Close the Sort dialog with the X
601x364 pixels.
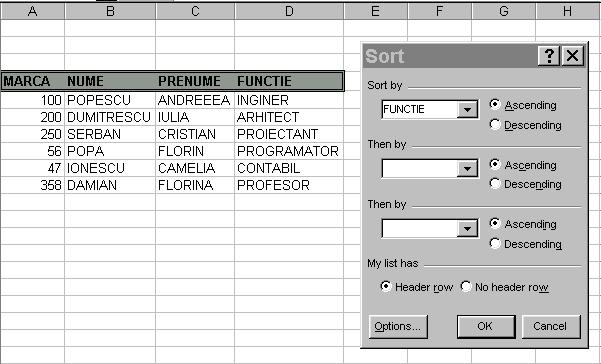click(x=573, y=56)
